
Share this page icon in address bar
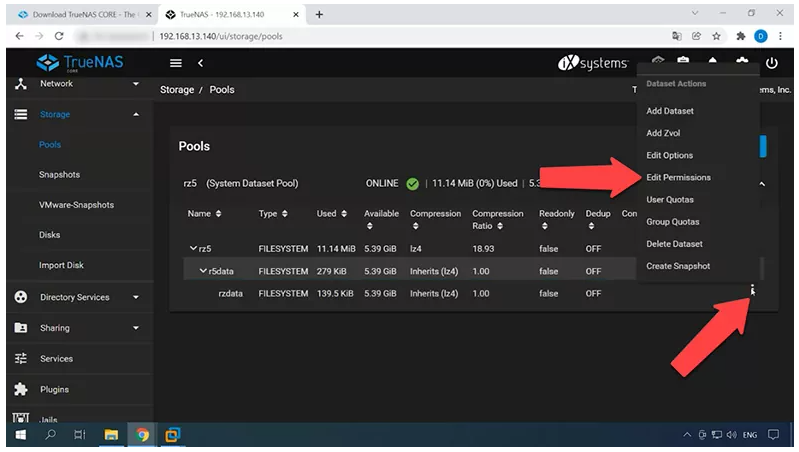point(697,36)
